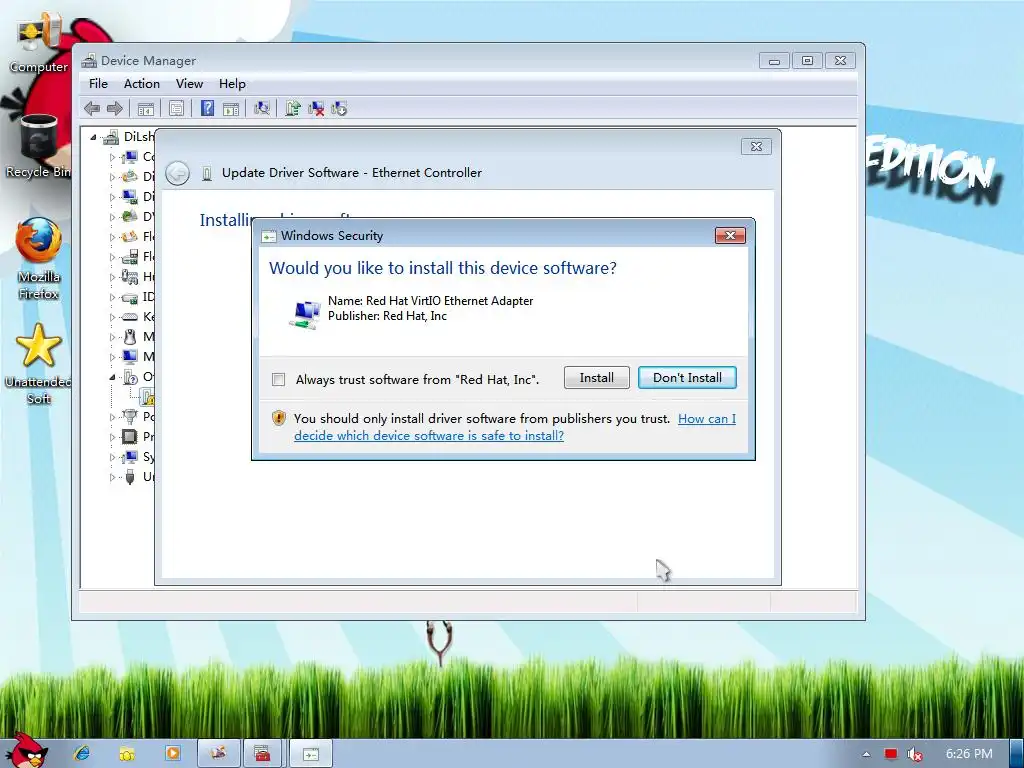Expand the Processors (Pr) tree category
Viewport: 1024px width, 768px height.
point(112,437)
